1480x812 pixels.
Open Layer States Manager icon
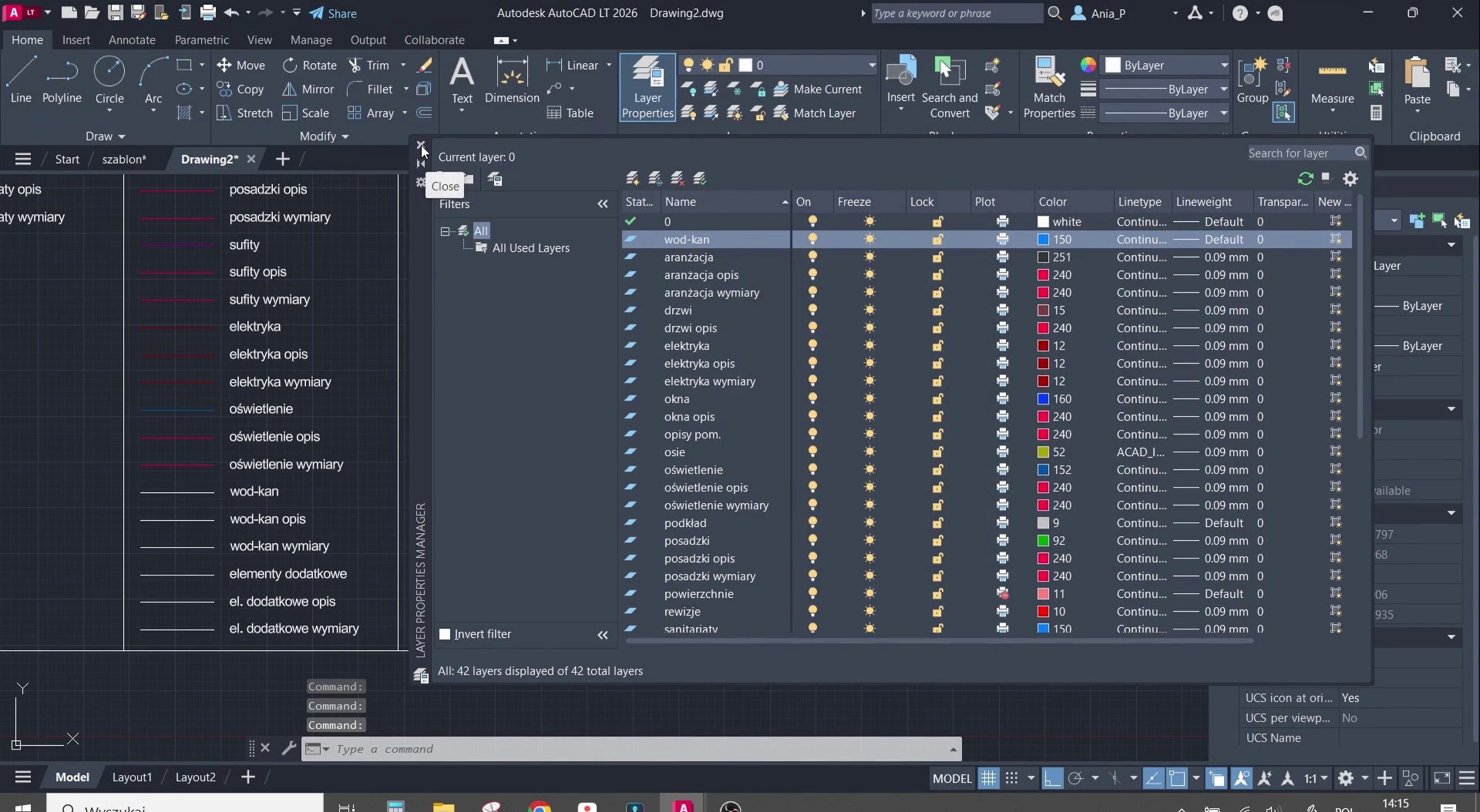coord(495,180)
